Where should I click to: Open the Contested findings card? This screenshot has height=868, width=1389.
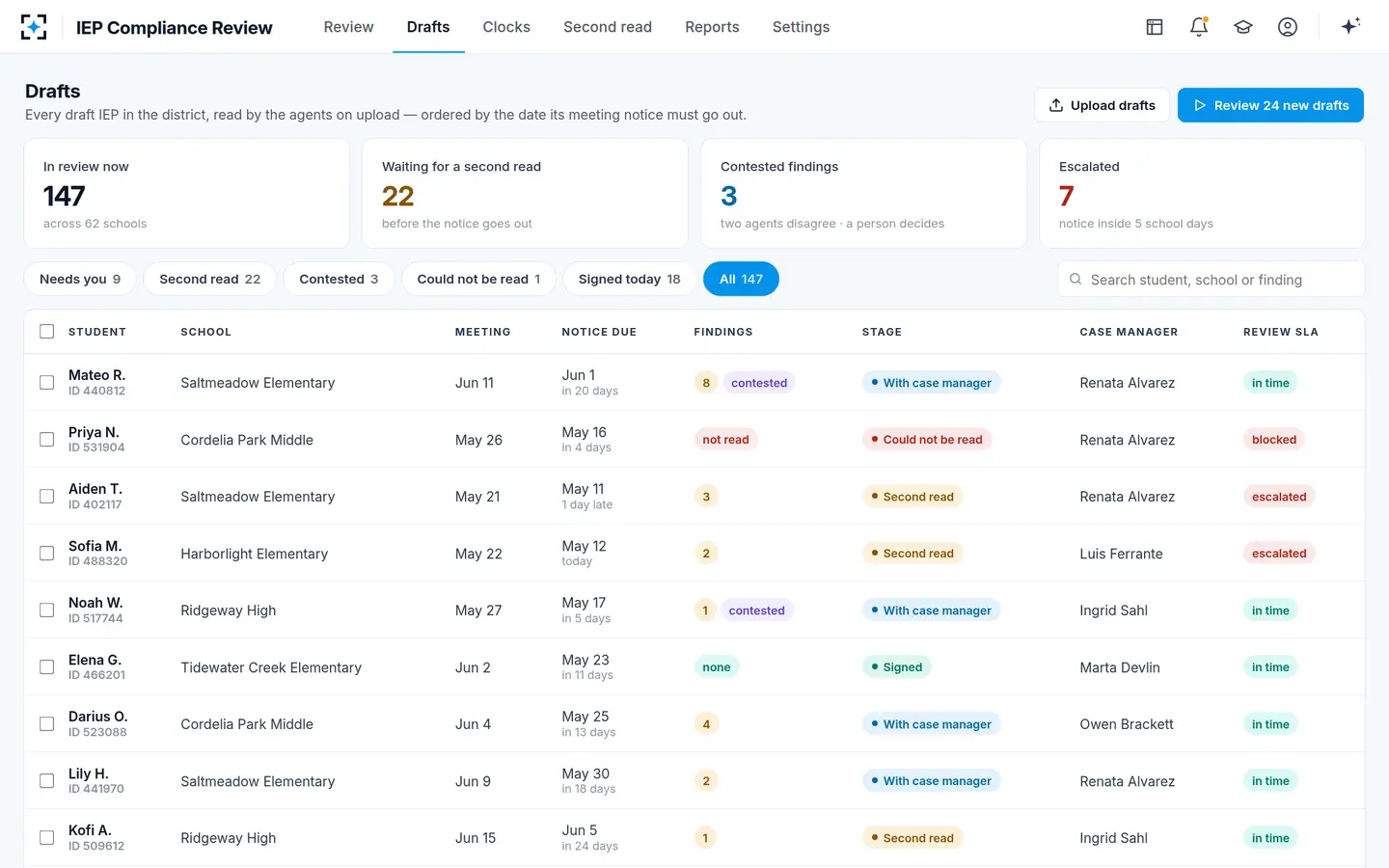[863, 194]
